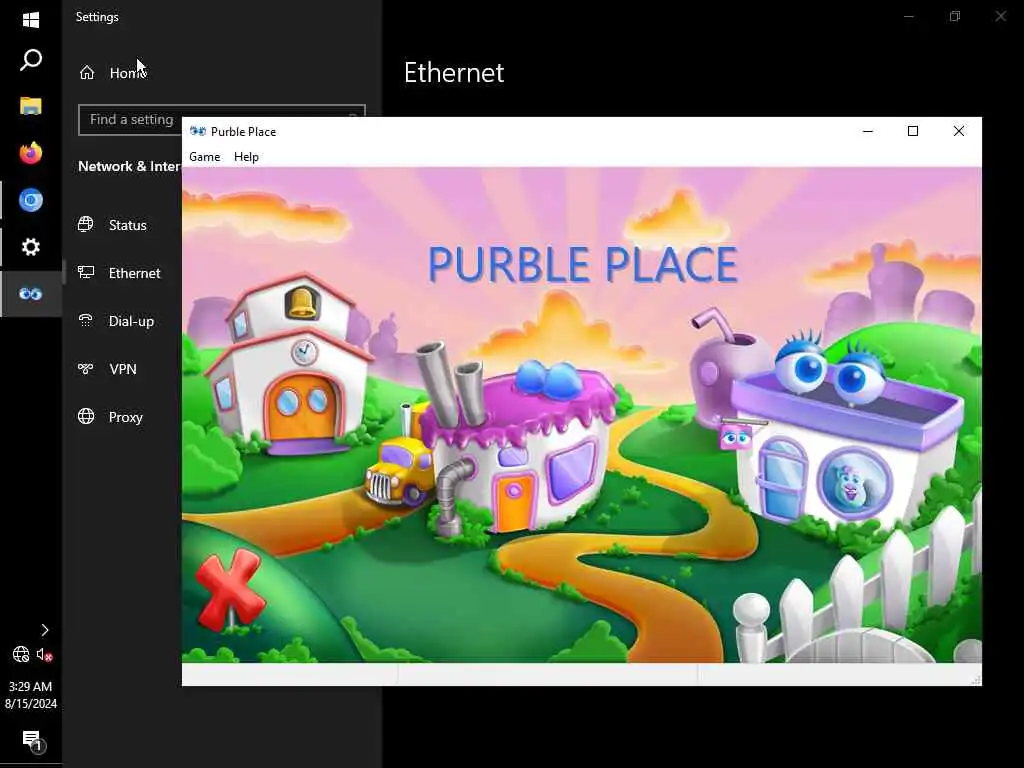The width and height of the screenshot is (1024, 768).
Task: Open the Game menu in Purble Place
Action: (x=204, y=157)
